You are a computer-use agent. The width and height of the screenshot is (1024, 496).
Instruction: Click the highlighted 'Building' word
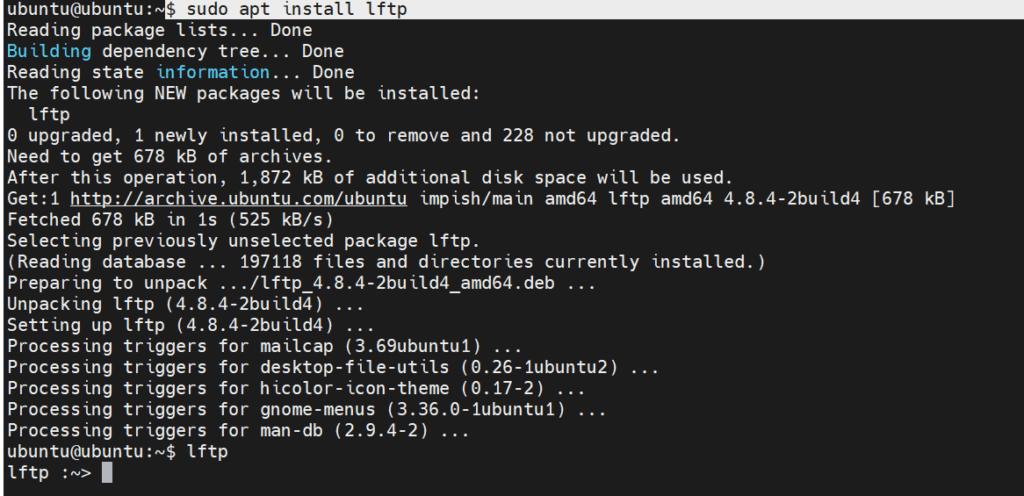pos(49,52)
